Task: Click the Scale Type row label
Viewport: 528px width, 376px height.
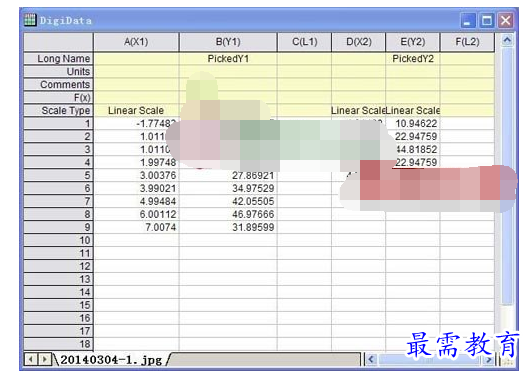Action: tap(59, 110)
